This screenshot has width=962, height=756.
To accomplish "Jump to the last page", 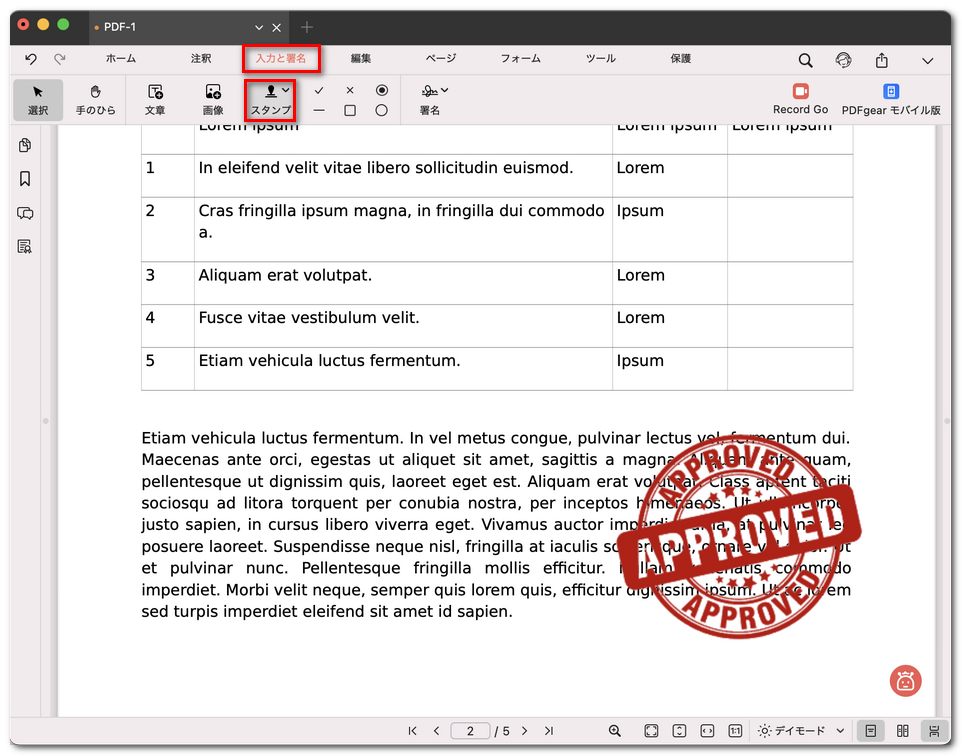I will point(548,731).
